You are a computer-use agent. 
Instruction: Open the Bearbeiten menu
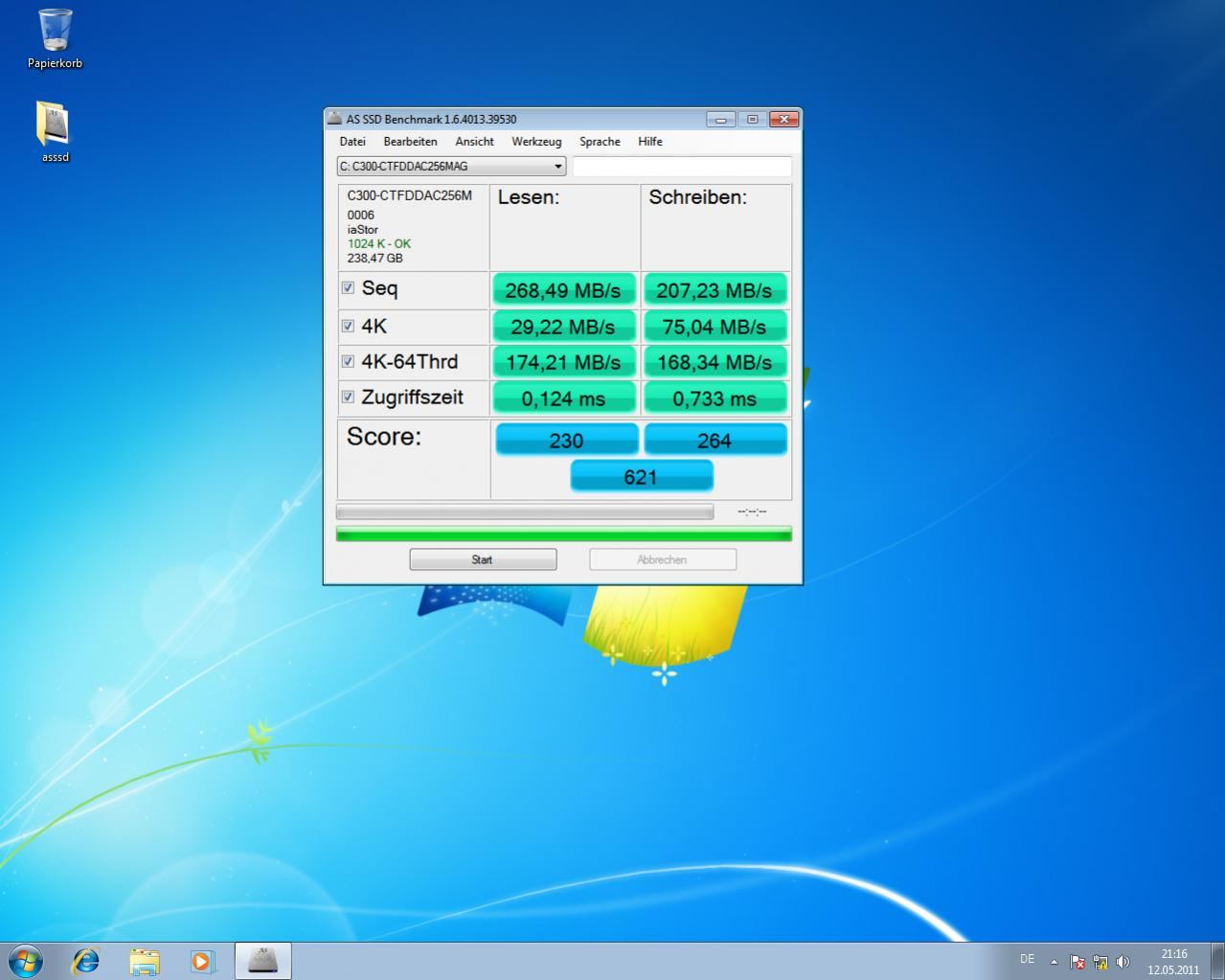point(410,141)
